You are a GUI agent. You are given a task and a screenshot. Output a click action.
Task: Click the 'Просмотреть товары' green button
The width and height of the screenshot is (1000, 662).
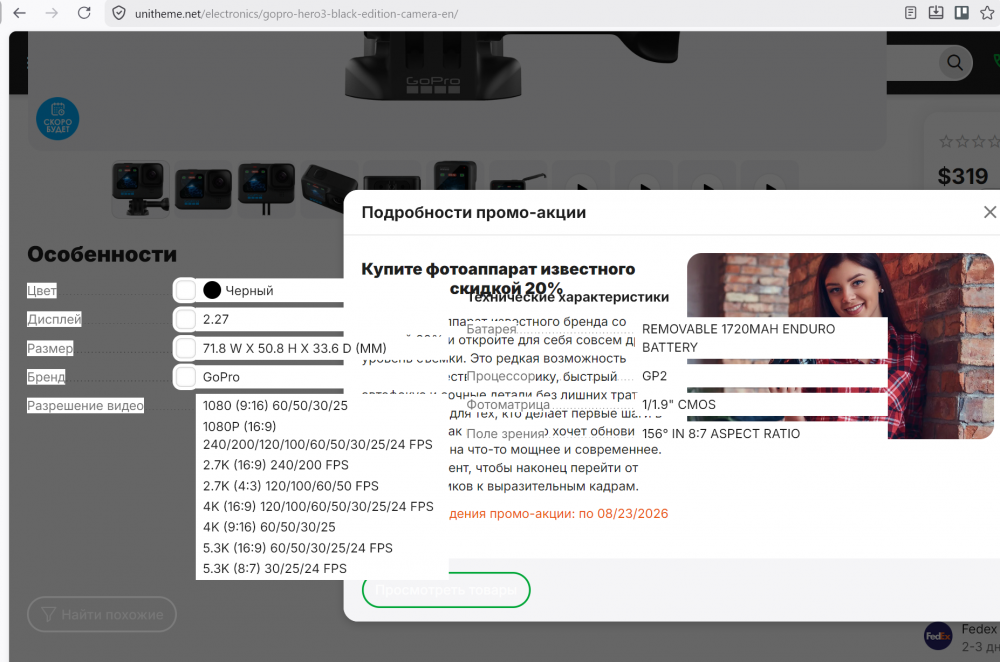(x=446, y=590)
